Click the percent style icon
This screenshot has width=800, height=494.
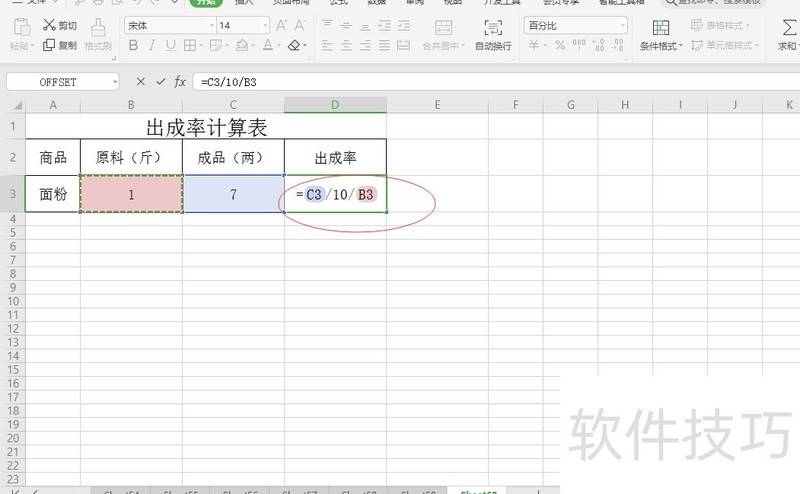pyautogui.click(x=560, y=45)
